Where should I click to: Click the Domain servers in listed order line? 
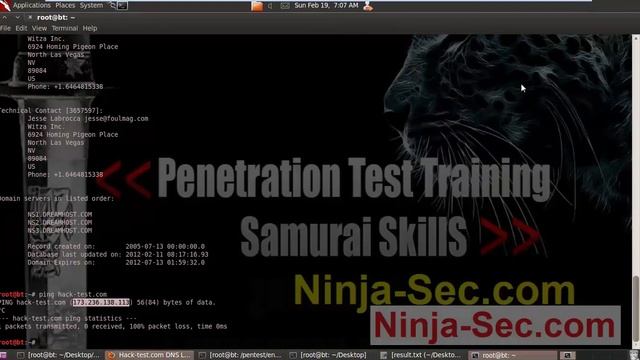pyautogui.click(x=57, y=198)
